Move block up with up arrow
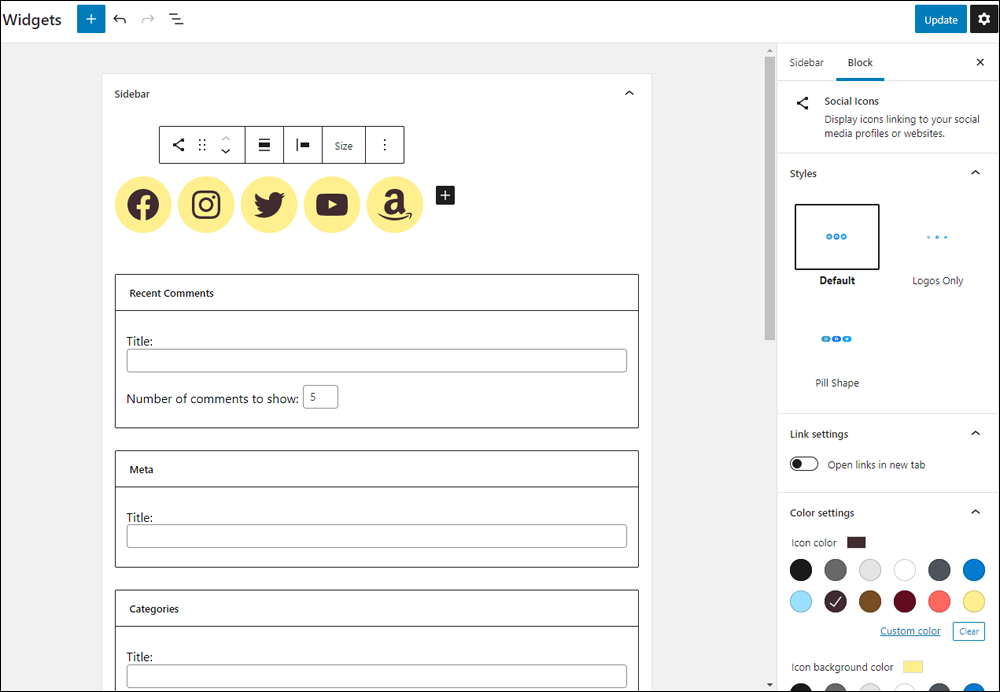Image resolution: width=1000 pixels, height=692 pixels. 226,138
